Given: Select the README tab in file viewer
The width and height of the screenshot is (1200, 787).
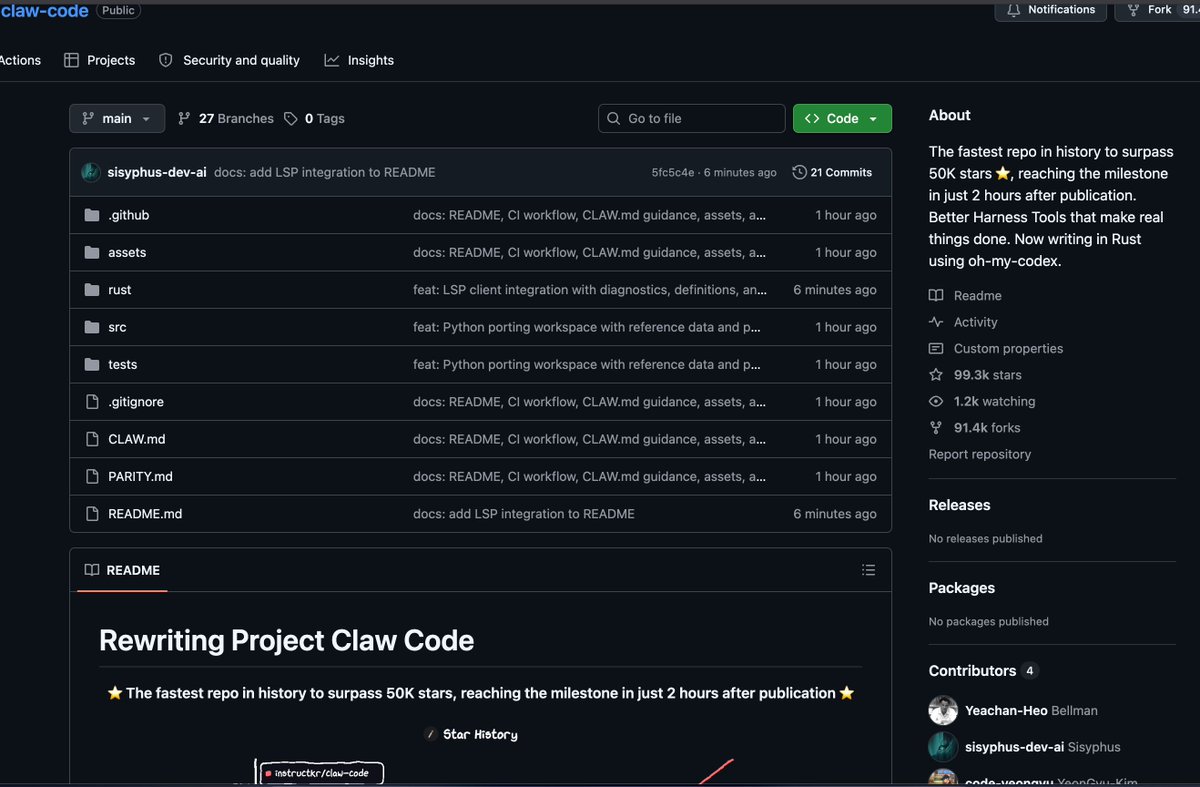Looking at the screenshot, I should 122,570.
